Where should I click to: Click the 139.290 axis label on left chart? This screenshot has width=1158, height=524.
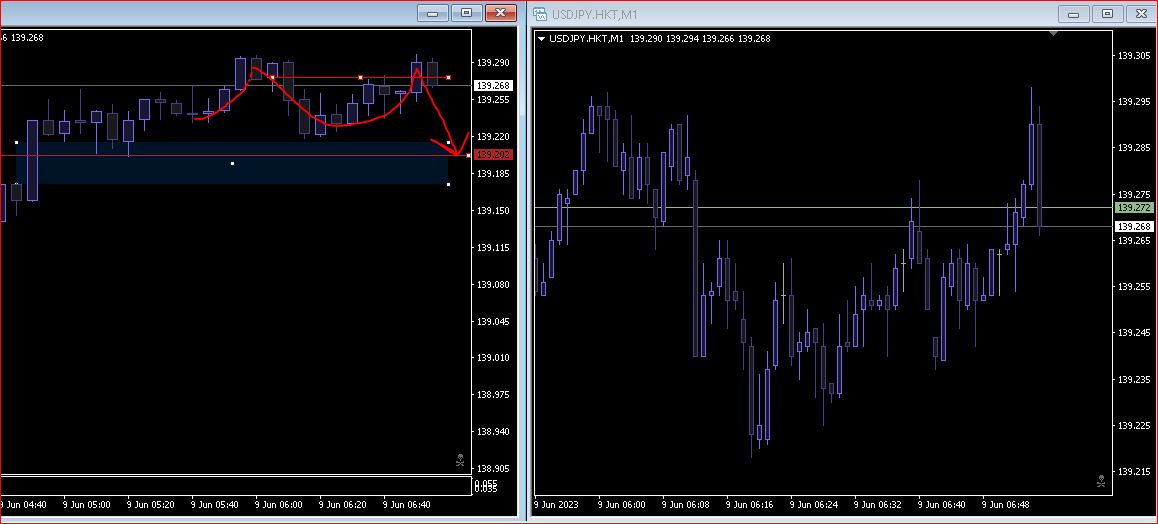tap(495, 63)
